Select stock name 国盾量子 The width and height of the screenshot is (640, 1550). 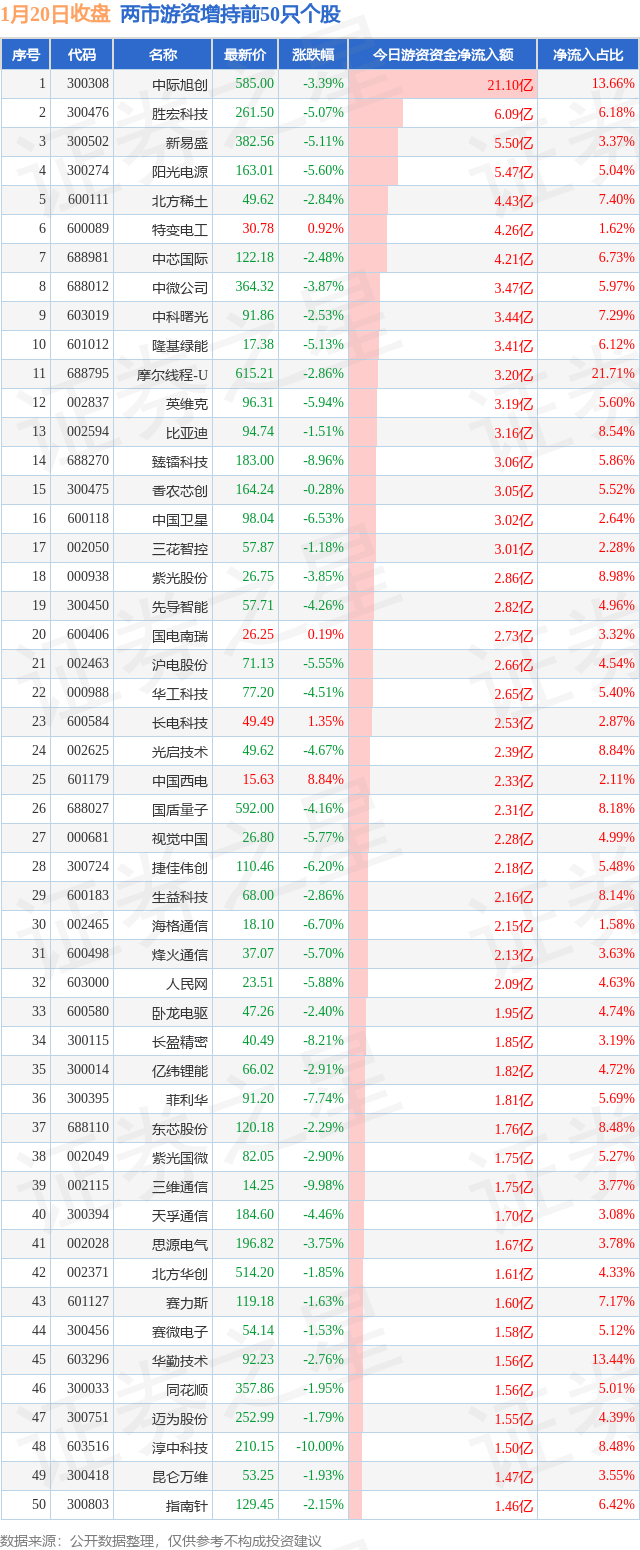tap(180, 810)
